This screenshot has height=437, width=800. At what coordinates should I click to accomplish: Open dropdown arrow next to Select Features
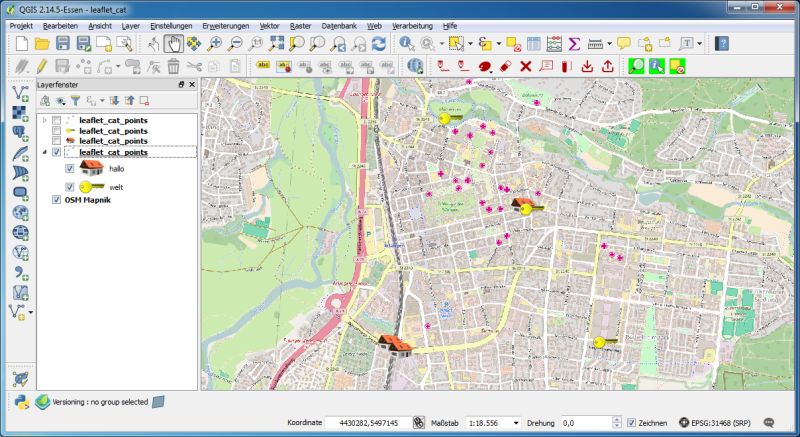point(470,44)
